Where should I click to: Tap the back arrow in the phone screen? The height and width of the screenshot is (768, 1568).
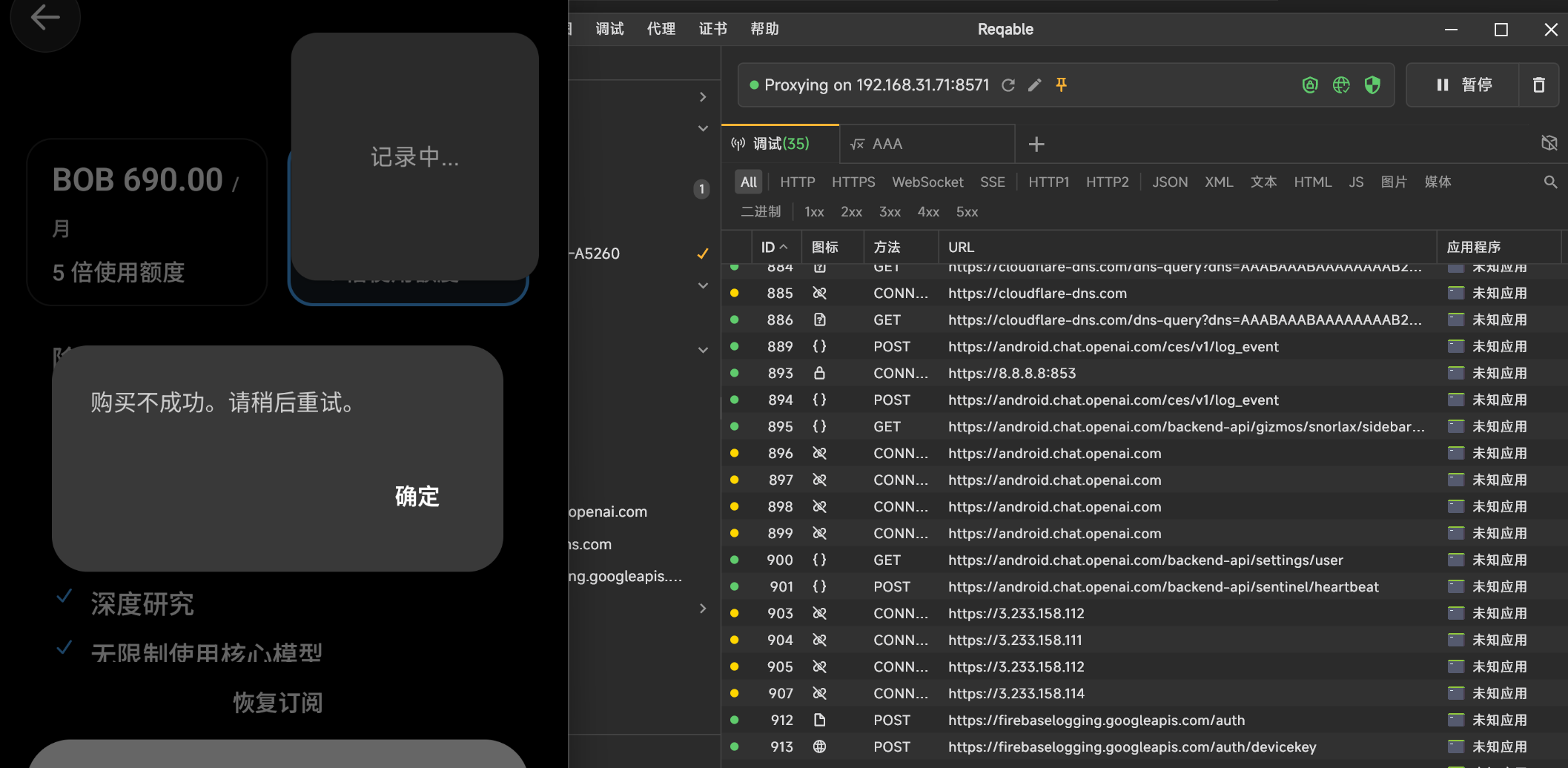pos(44,17)
